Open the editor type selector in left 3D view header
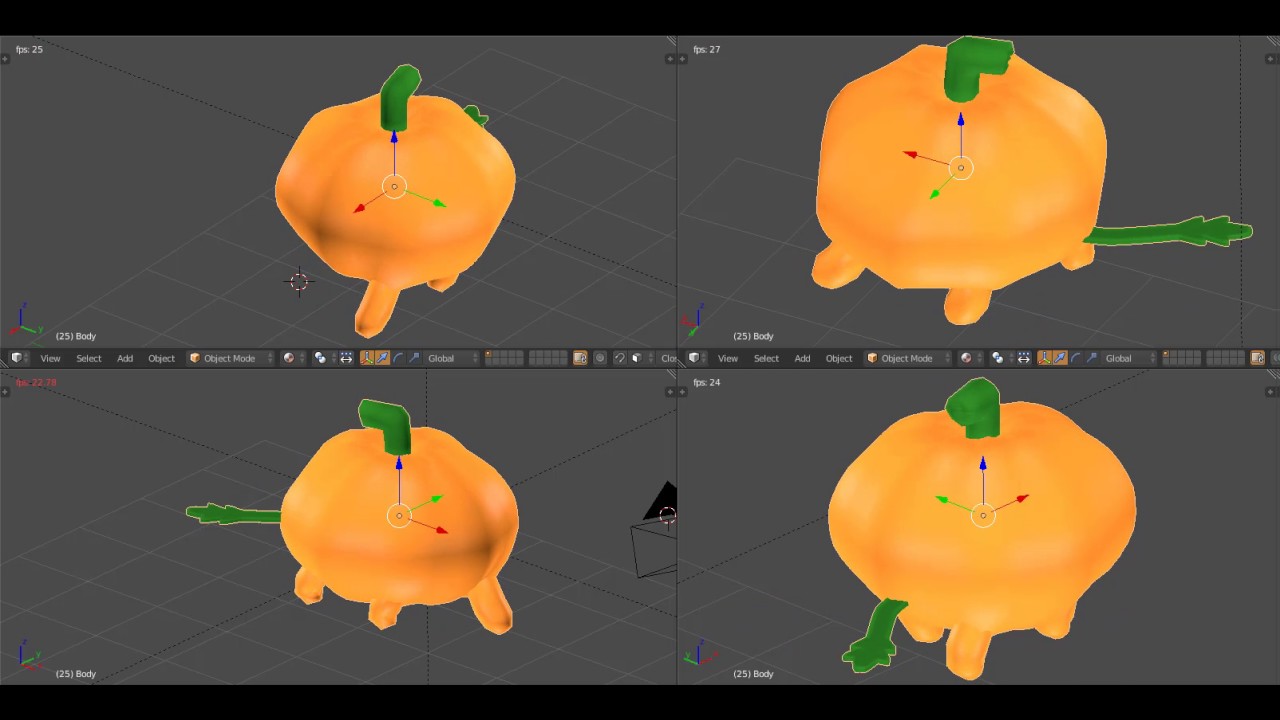The image size is (1280, 720). pyautogui.click(x=20, y=358)
